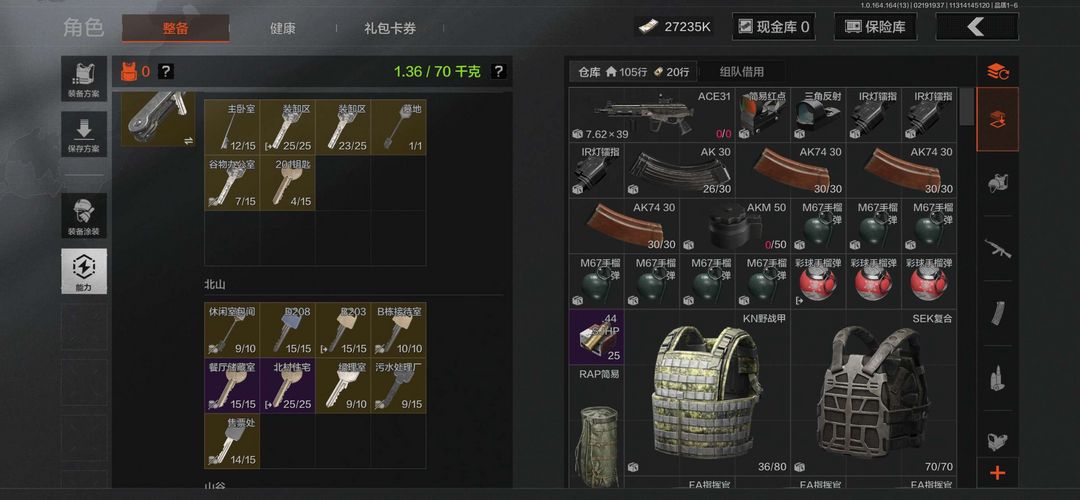This screenshot has width=1080, height=500.
Task: Click the orange stack sort icon
Action: tap(997, 71)
